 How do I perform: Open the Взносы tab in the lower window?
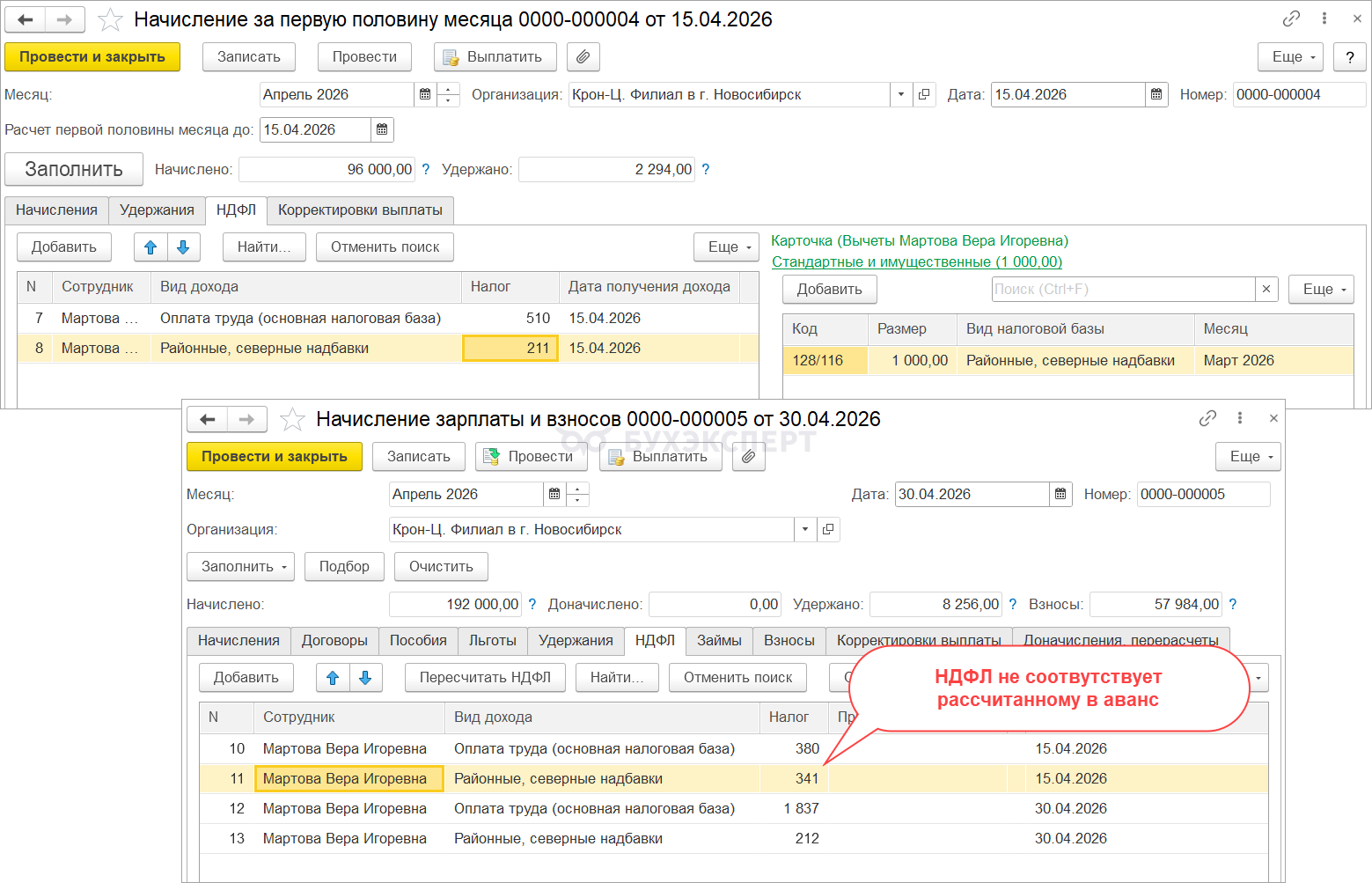(789, 640)
